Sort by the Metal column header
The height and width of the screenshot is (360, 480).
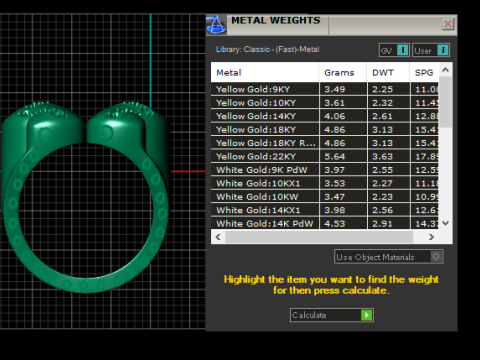265,72
